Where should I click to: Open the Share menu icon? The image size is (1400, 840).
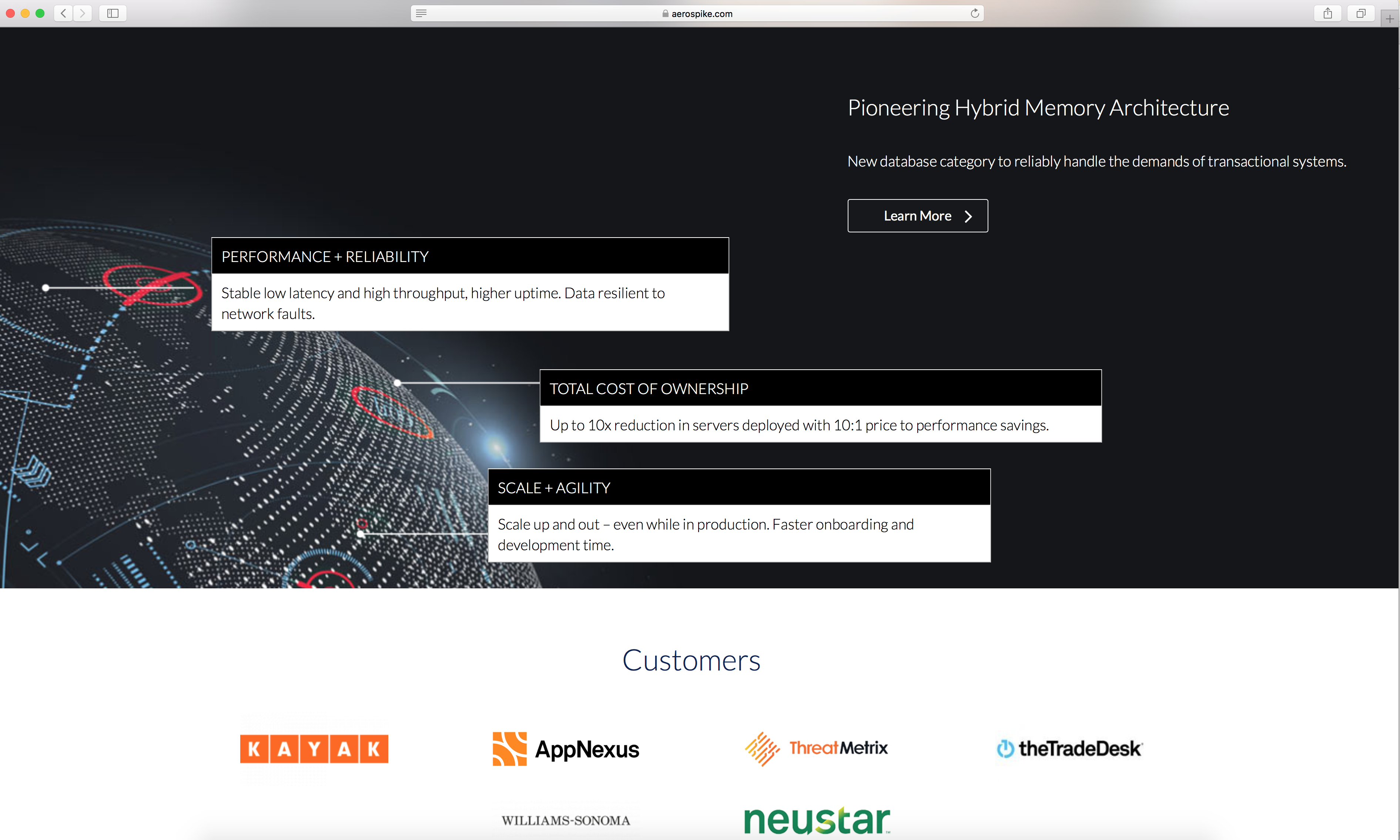click(x=1327, y=13)
